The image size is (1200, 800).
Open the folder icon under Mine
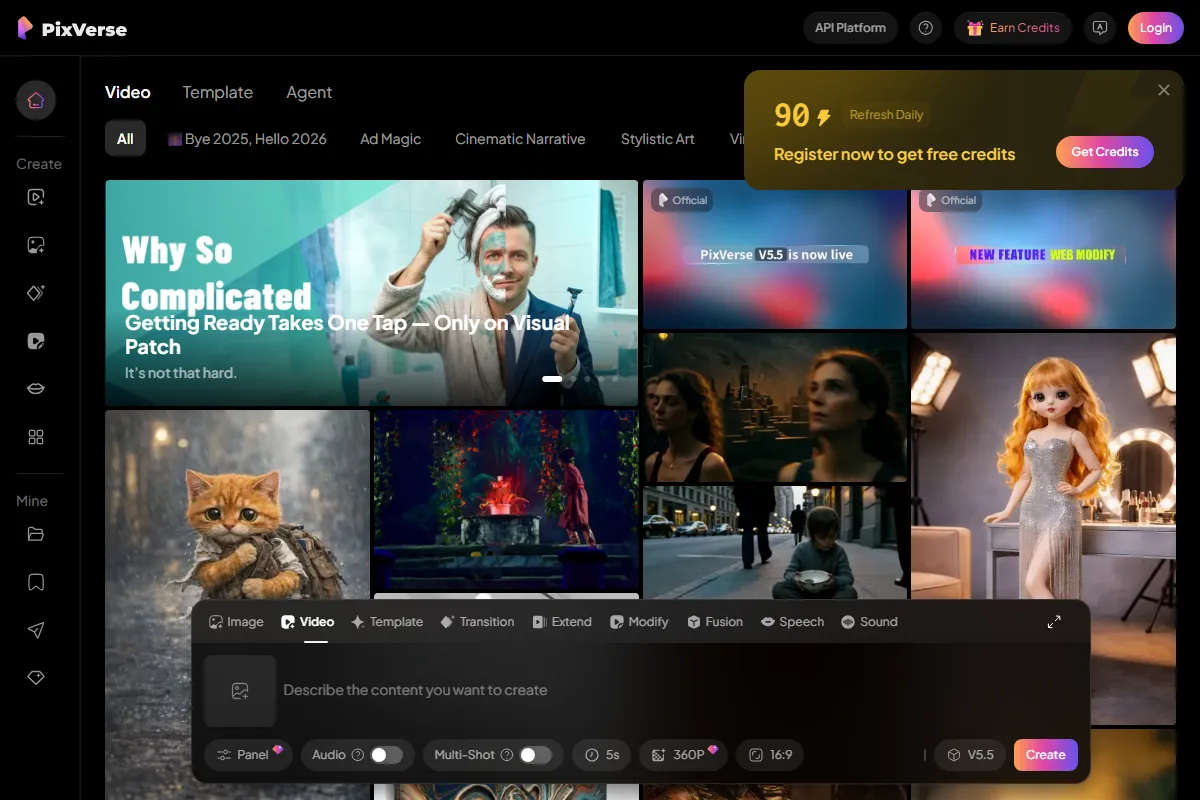tap(36, 534)
